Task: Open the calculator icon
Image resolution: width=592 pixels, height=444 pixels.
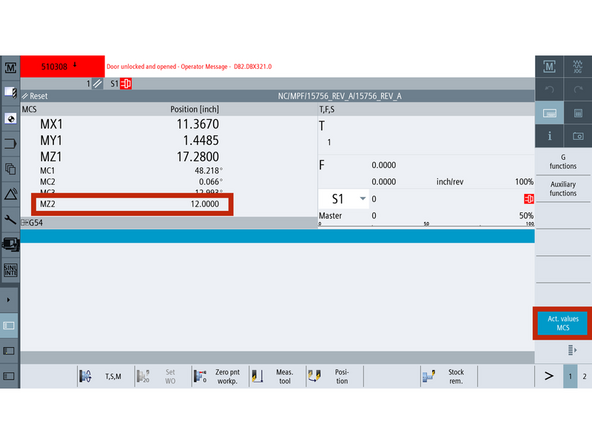Action: [x=578, y=113]
